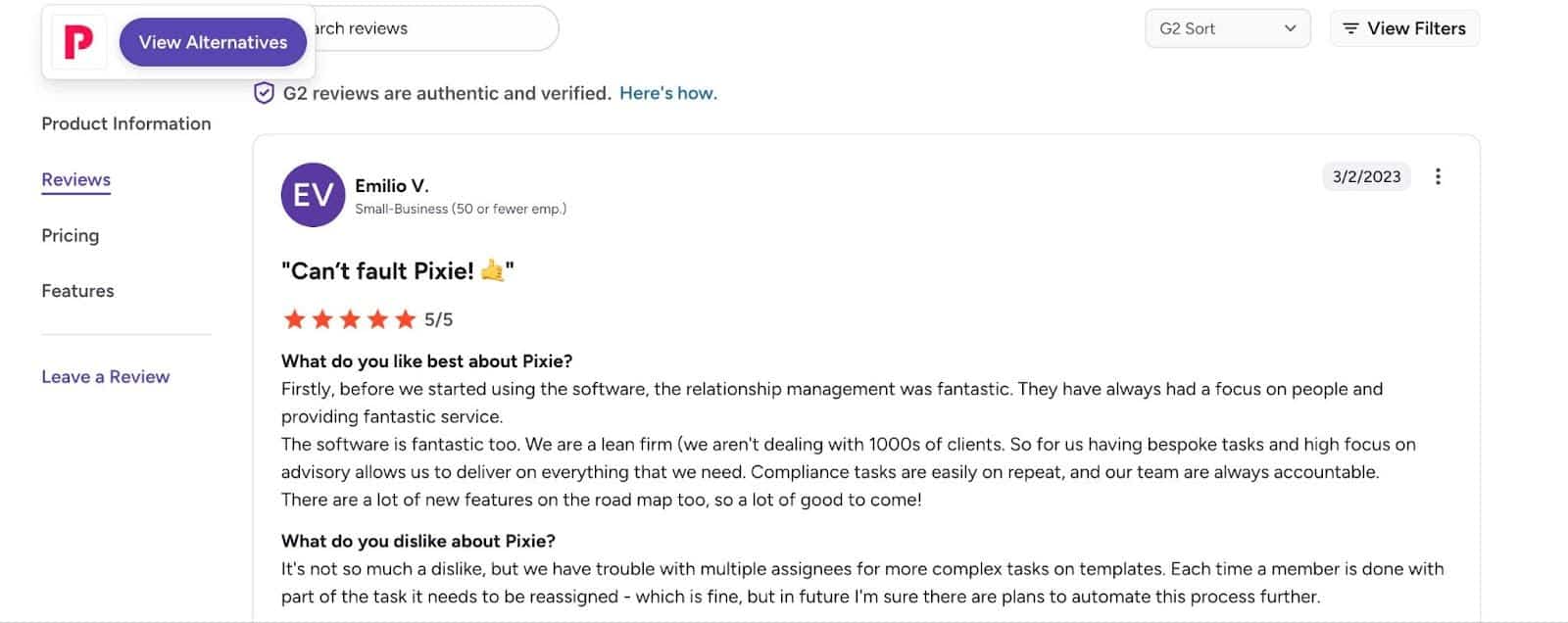Open the Pricing section from the sidebar
Viewport: 1568px width, 623px height.
[70, 235]
